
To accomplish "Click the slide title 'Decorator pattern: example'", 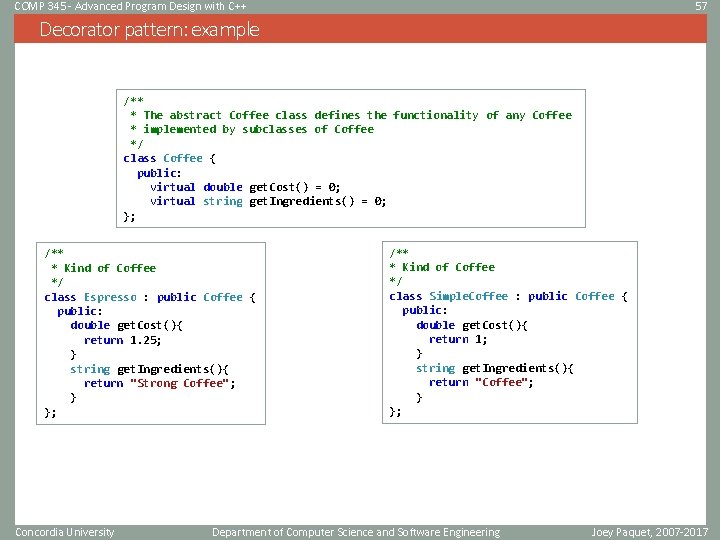I will click(149, 29).
